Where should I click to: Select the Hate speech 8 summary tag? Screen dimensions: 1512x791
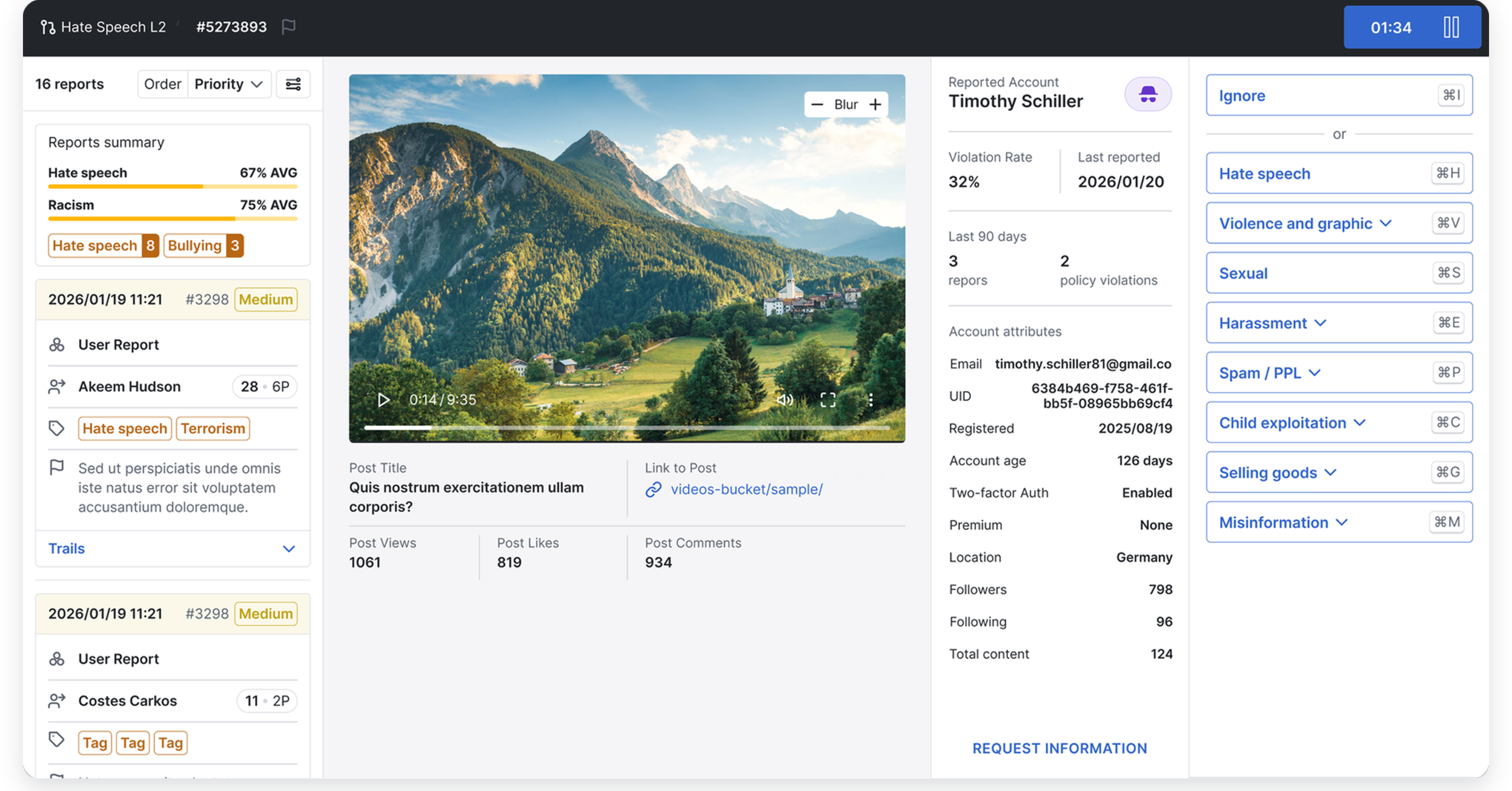coord(103,245)
